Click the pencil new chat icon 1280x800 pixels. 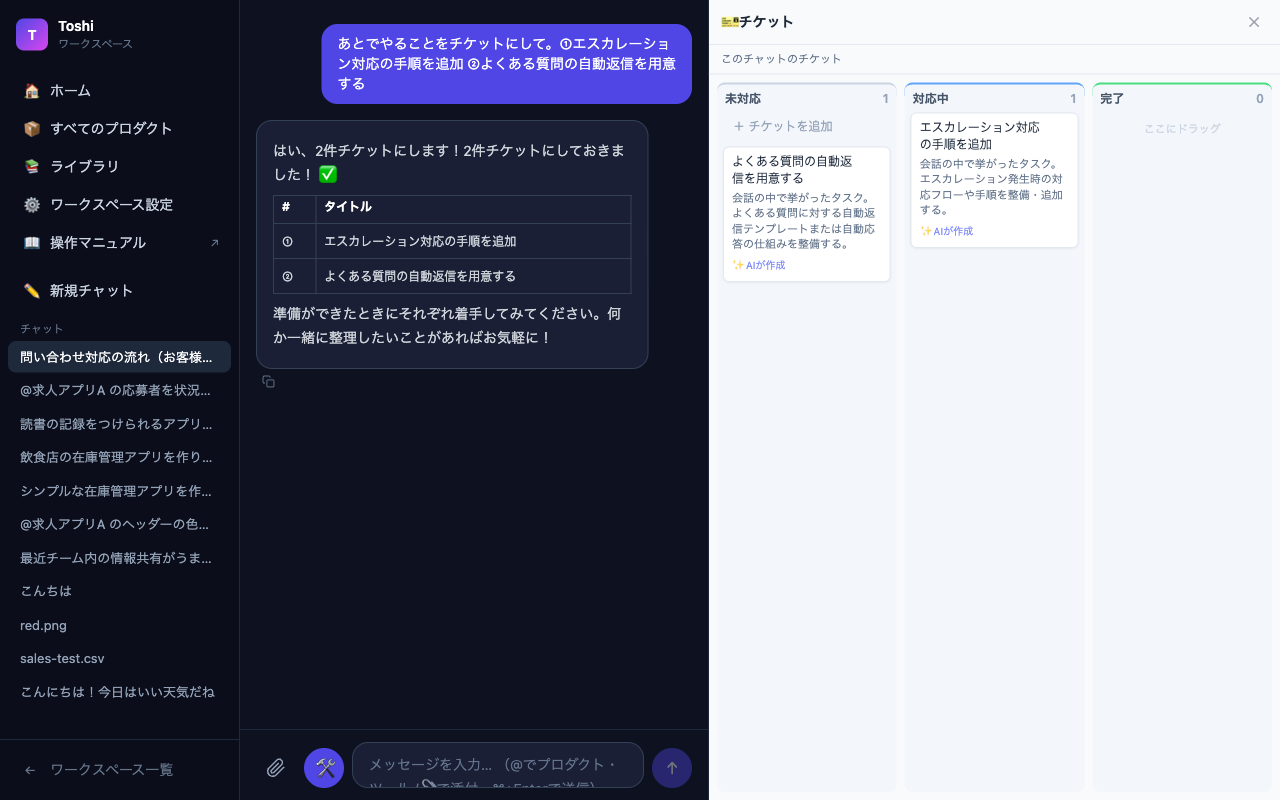[x=32, y=290]
